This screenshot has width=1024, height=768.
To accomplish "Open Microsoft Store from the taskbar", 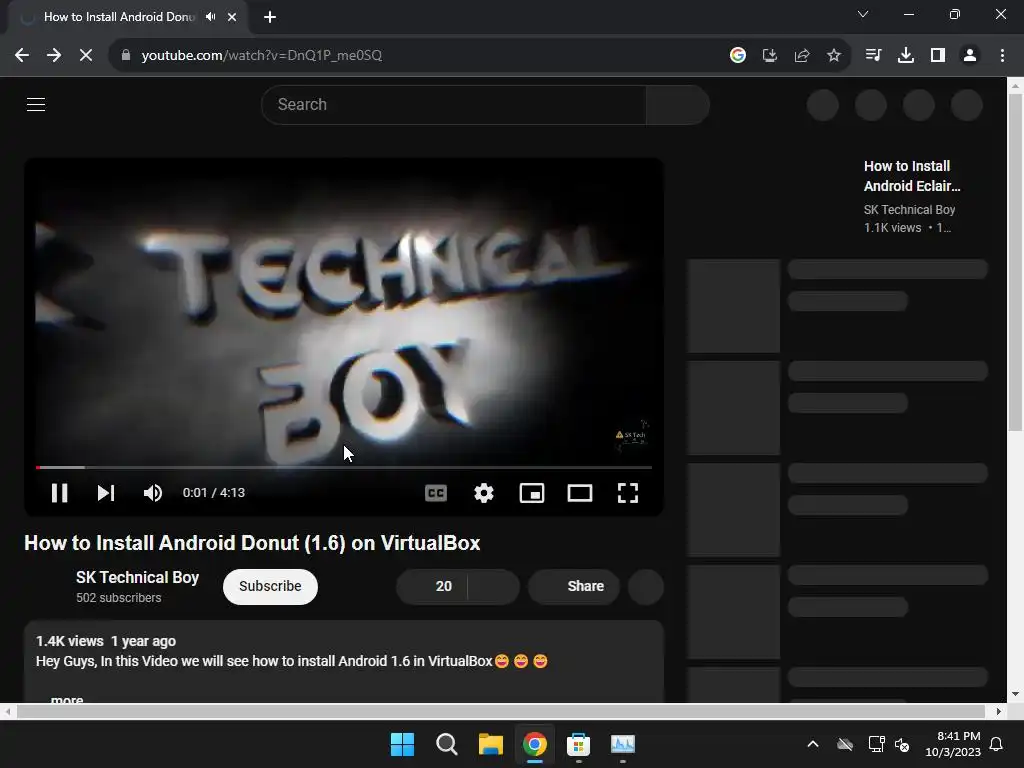I will click(579, 744).
